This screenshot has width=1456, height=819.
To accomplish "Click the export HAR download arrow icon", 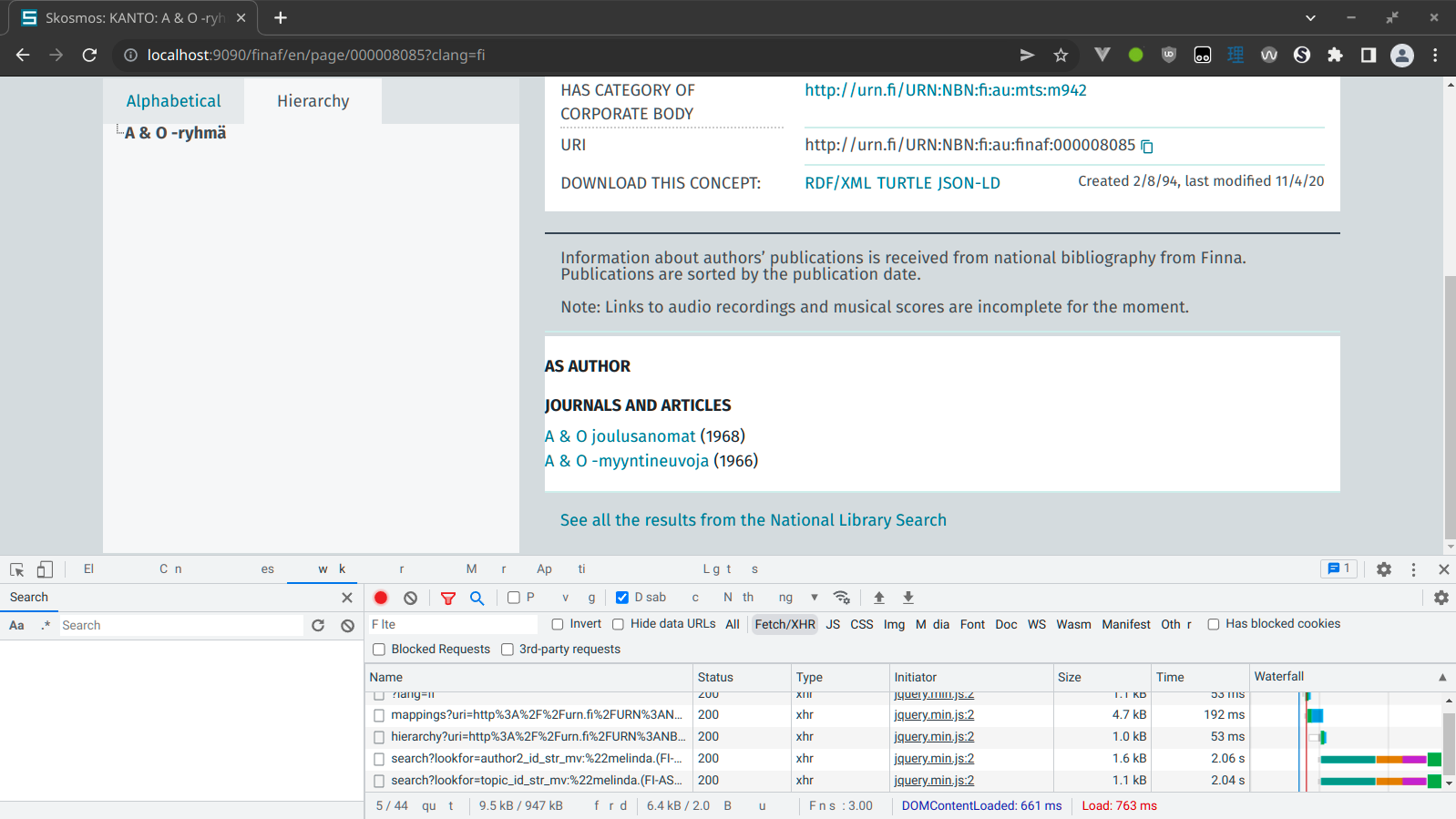I will 908,598.
